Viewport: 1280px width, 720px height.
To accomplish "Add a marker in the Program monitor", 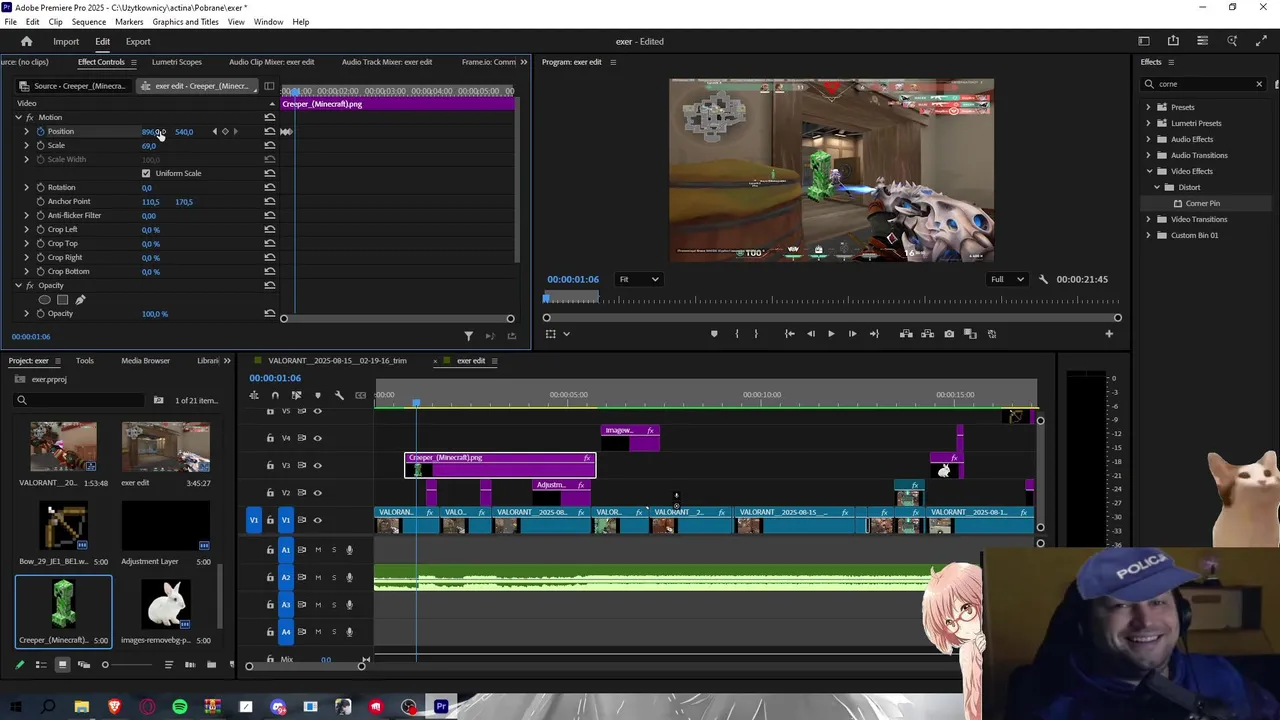I will point(714,334).
